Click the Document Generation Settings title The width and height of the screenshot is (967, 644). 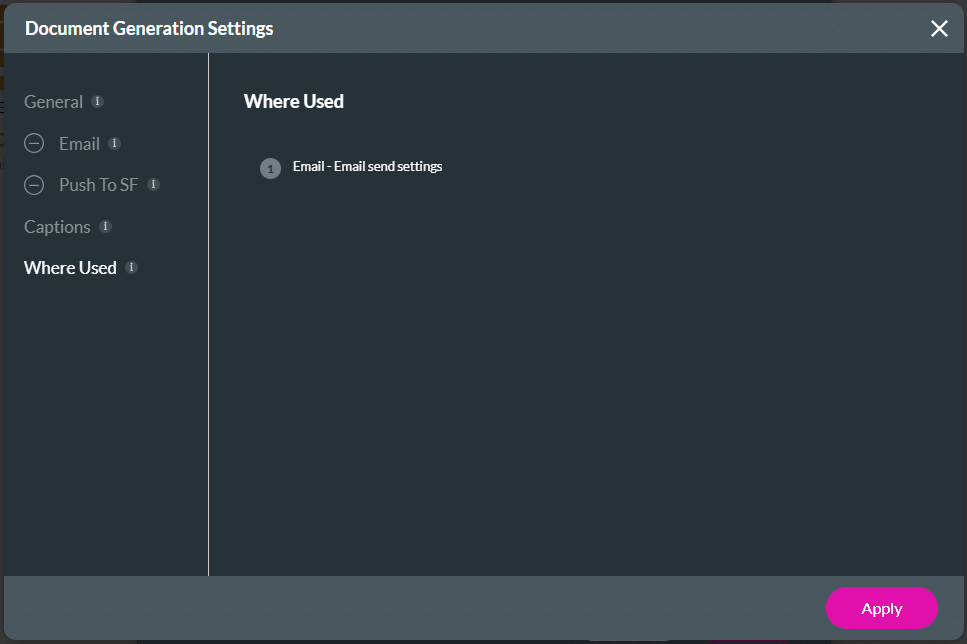[x=149, y=29]
